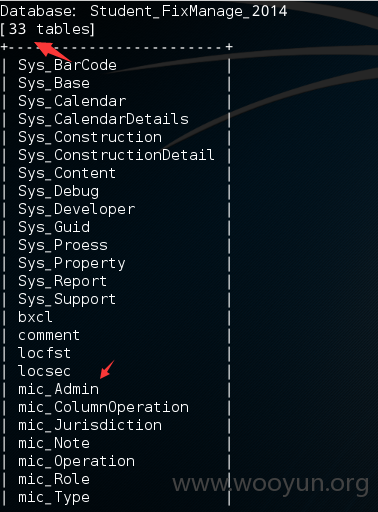The height and width of the screenshot is (512, 378).
Task: Click the Student_FixManage_2014 database name
Action: (189, 12)
